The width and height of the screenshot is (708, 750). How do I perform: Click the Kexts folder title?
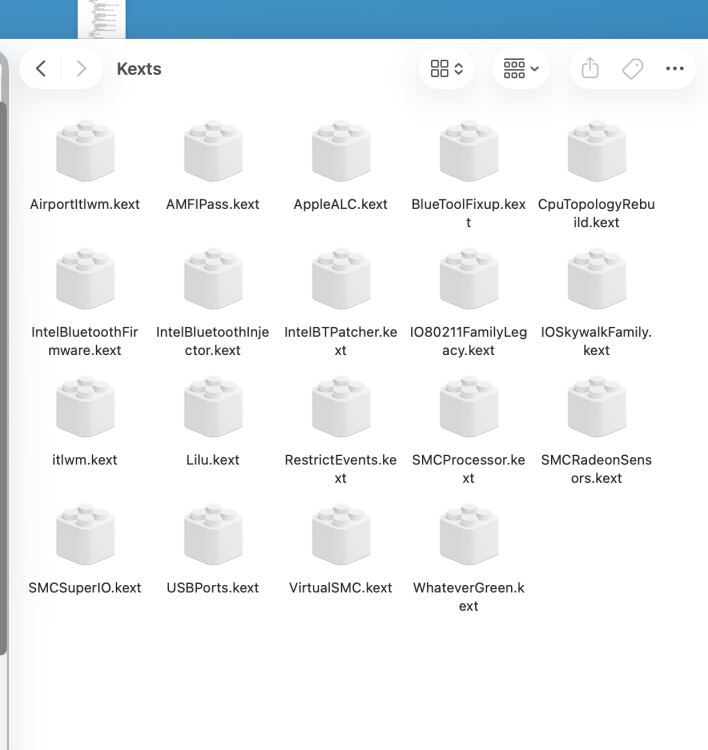[139, 69]
